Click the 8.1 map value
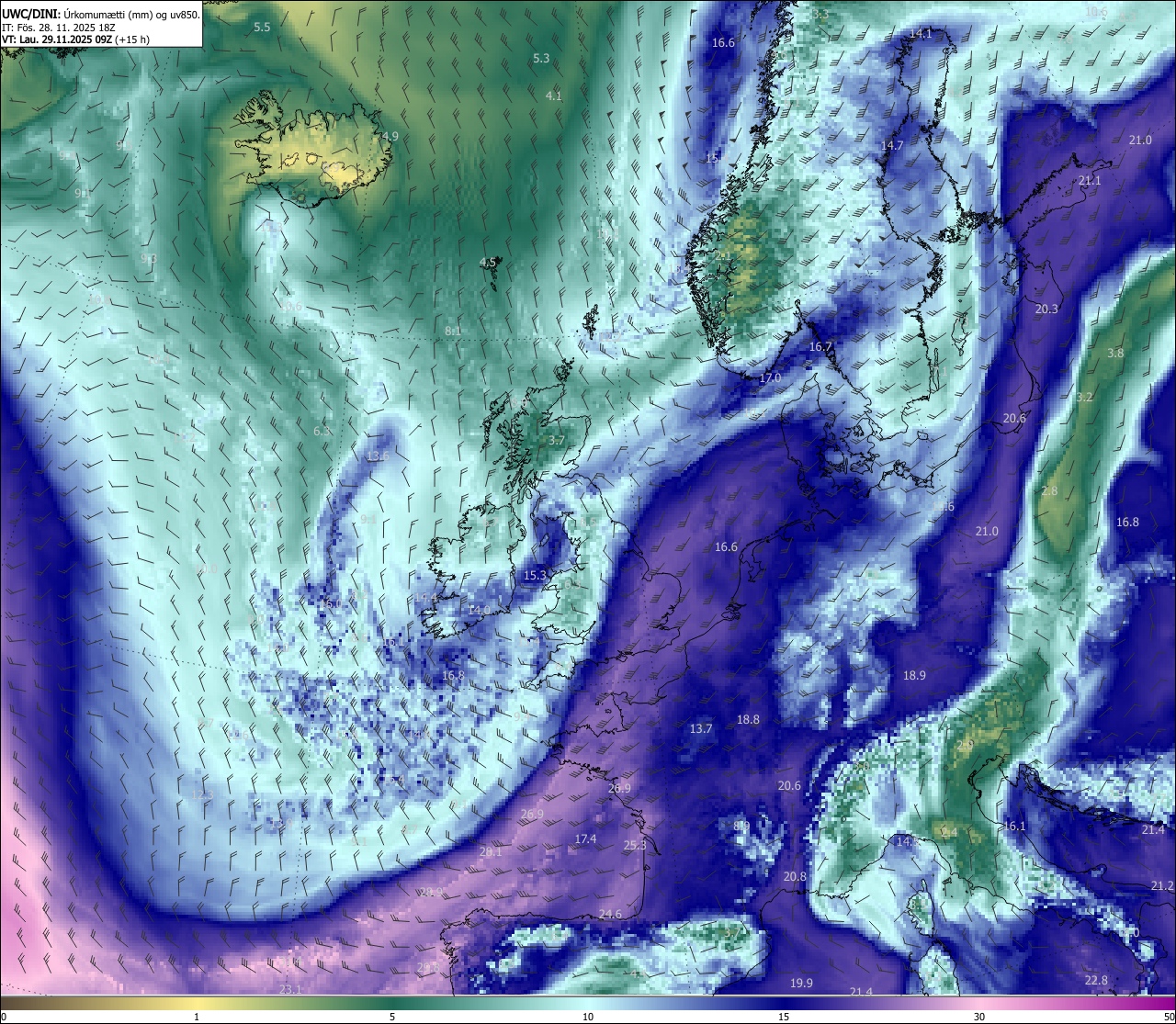Image resolution: width=1176 pixels, height=1024 pixels. 453,331
